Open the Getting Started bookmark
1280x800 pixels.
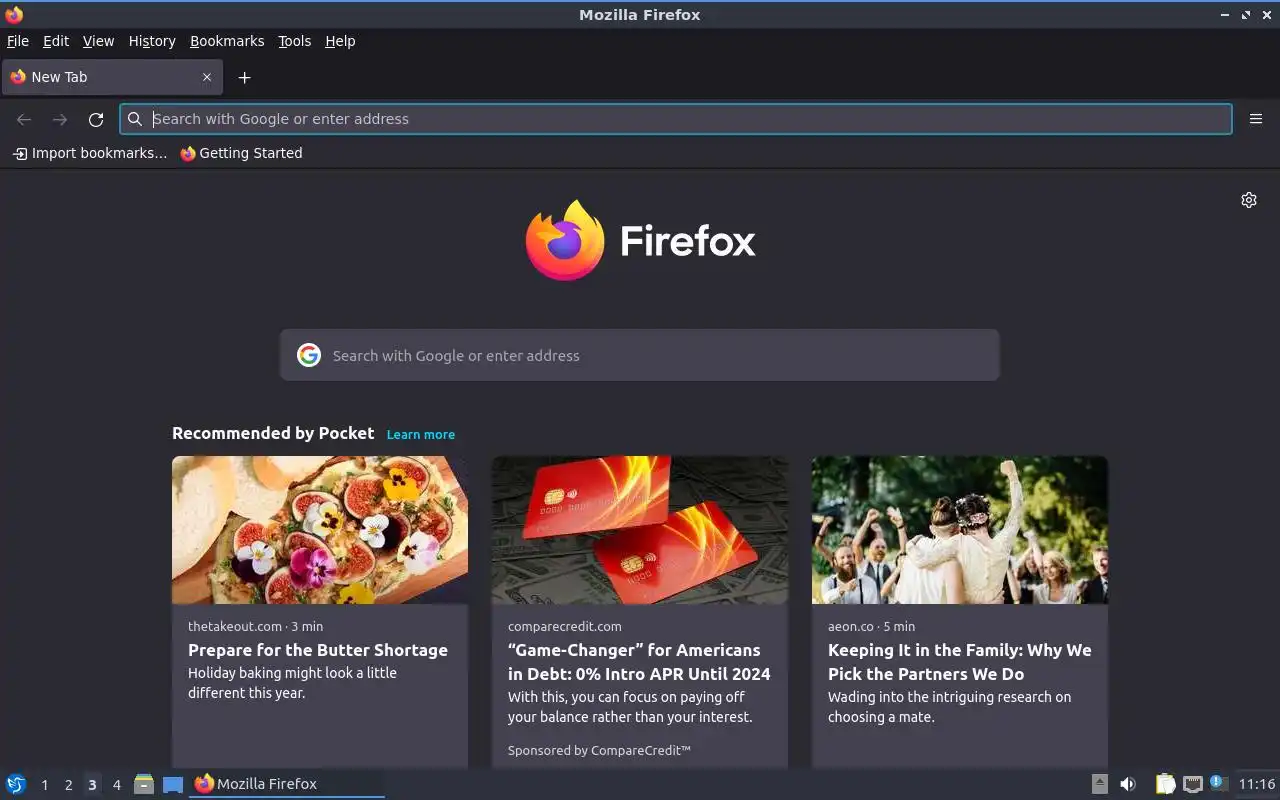click(241, 153)
